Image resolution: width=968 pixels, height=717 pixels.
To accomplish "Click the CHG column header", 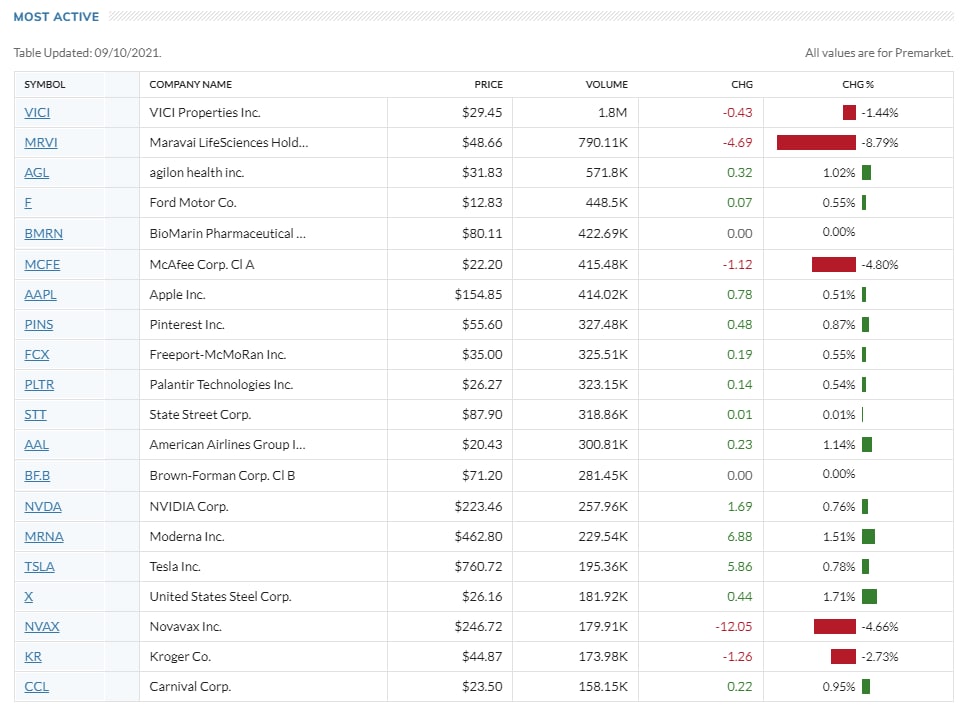I will [742, 85].
